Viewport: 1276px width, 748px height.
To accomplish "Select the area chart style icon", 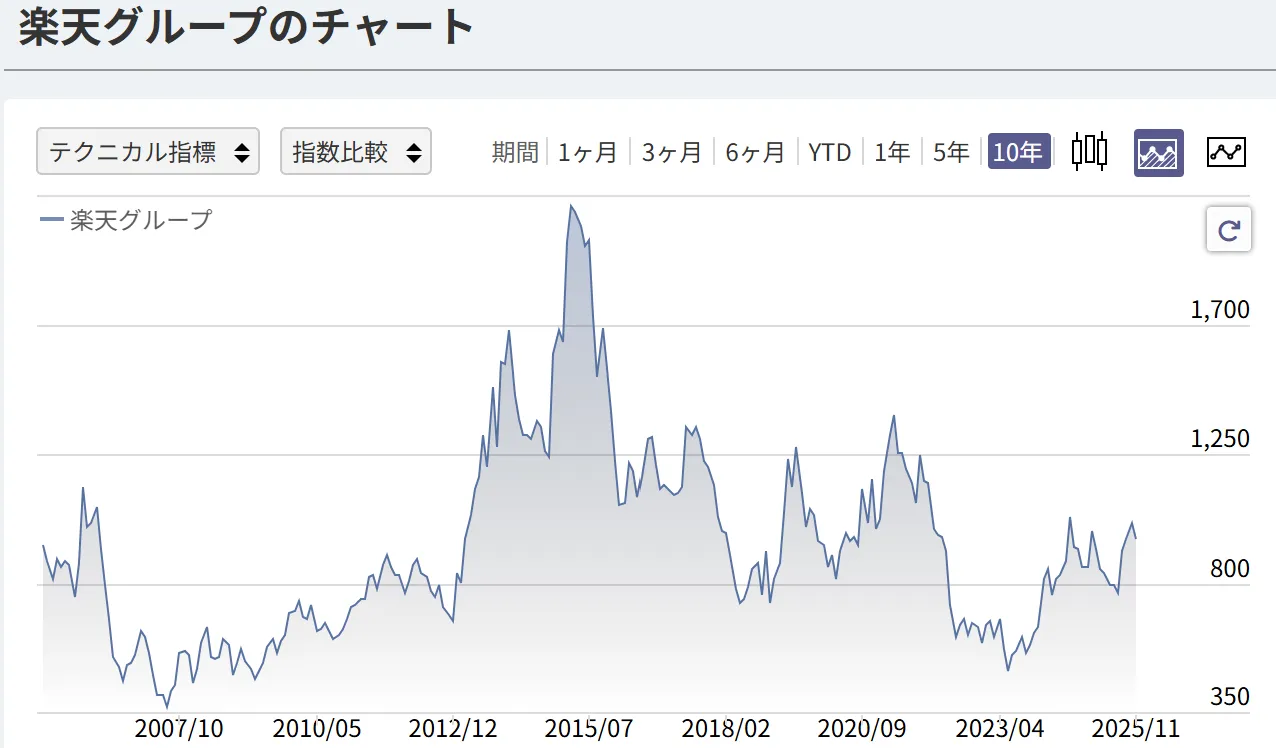I will (1158, 153).
